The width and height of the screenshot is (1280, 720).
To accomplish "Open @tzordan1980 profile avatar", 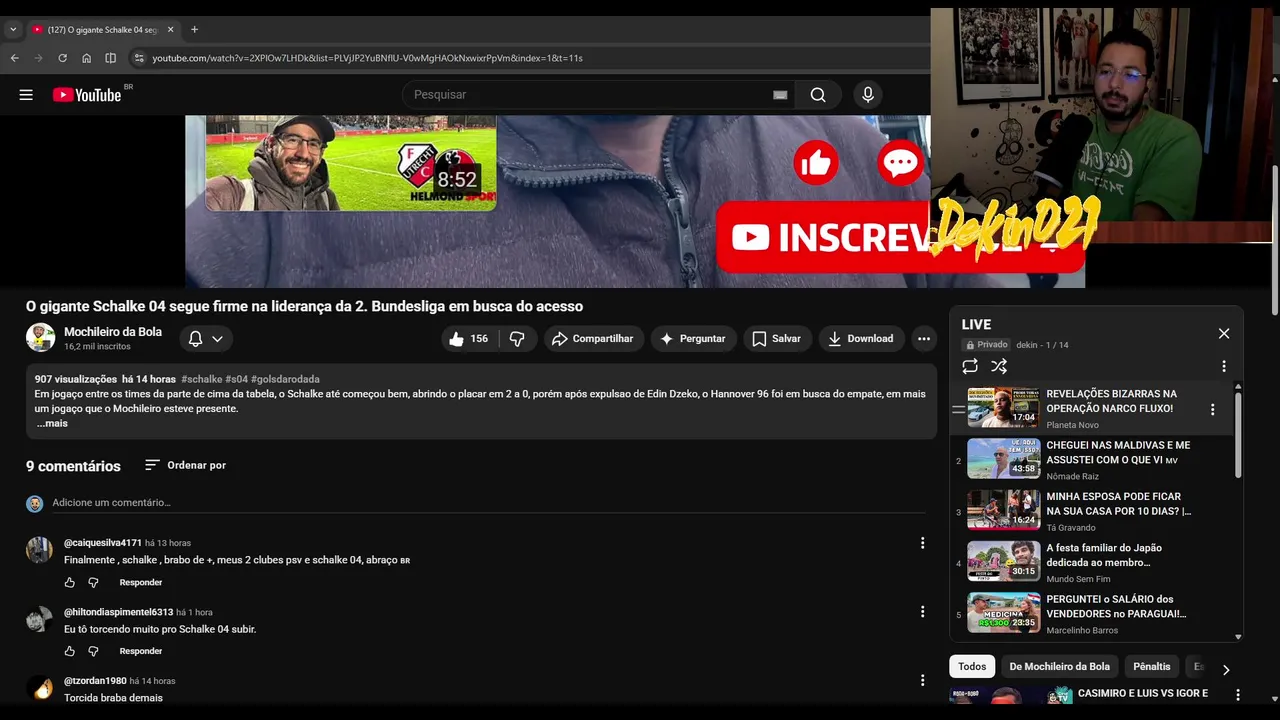I will [x=39, y=688].
